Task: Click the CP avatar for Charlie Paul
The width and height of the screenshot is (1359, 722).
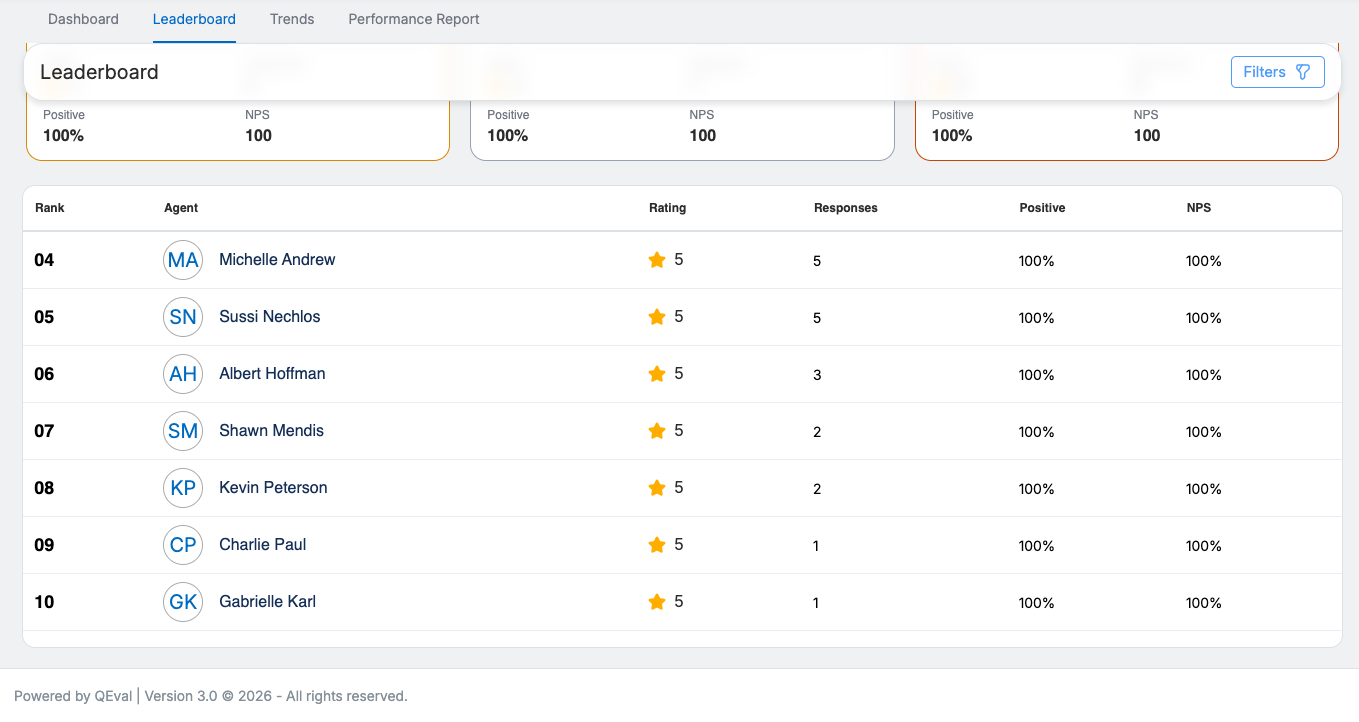Action: point(183,545)
